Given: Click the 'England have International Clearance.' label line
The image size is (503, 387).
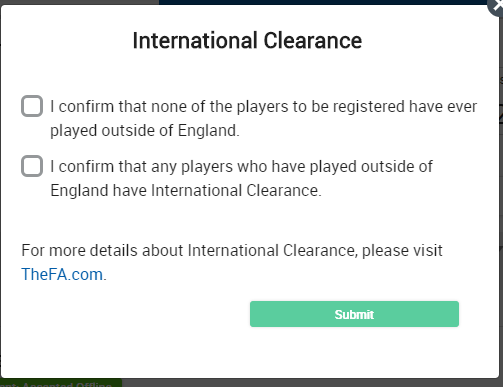Looking at the screenshot, I should point(186,191).
